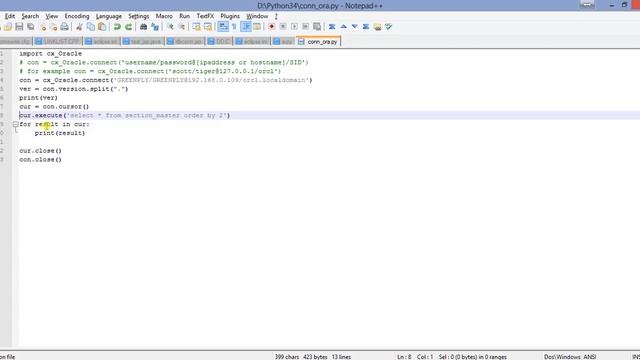Click the 'cur.execute' line of code
The image size is (640, 360).
(124, 116)
